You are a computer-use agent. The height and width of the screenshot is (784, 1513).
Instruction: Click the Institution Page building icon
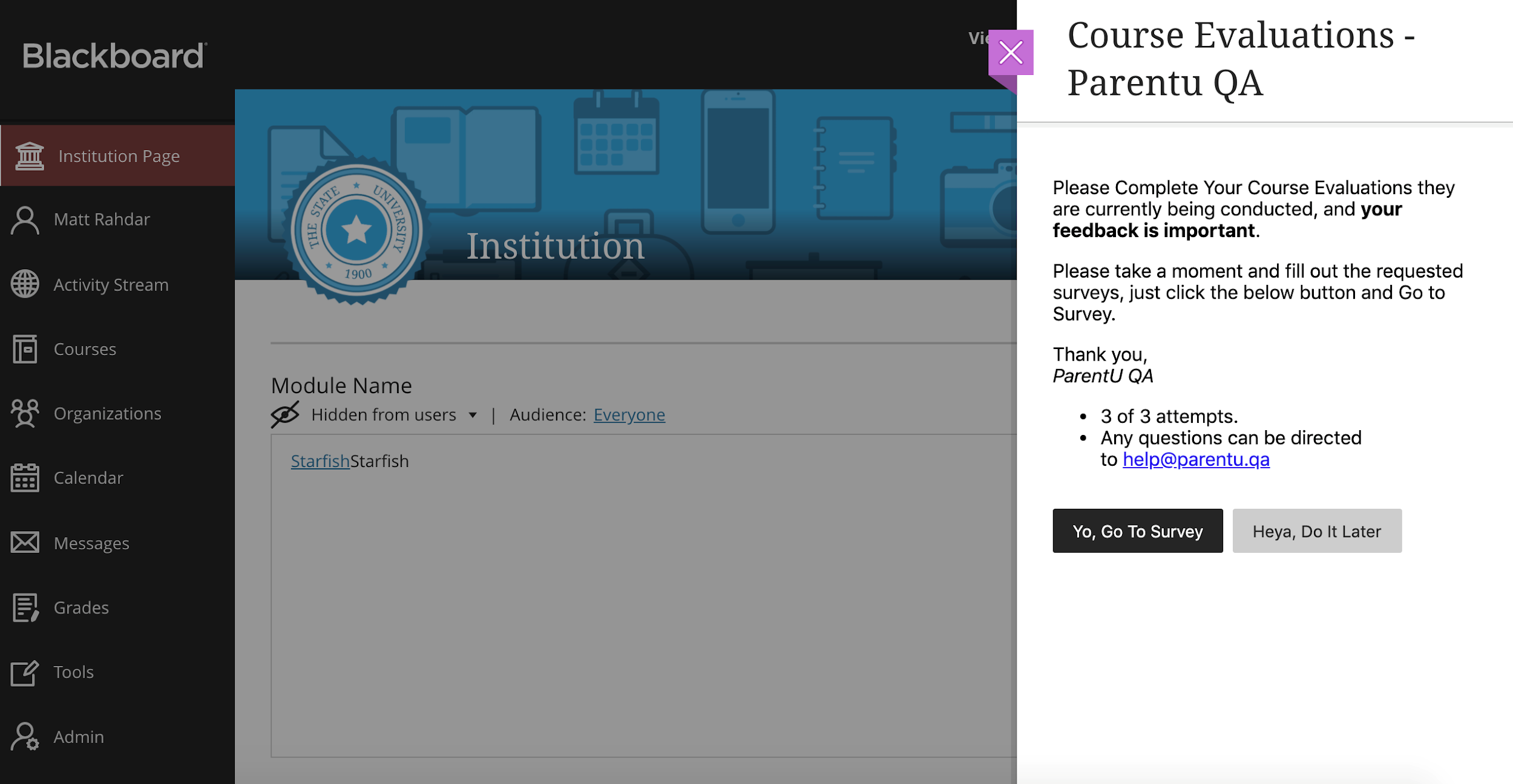coord(29,156)
